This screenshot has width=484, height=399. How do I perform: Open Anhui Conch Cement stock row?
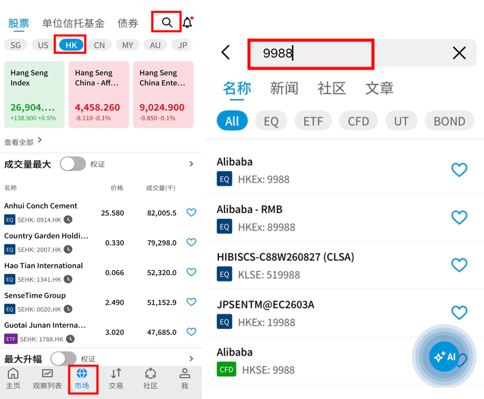pos(100,212)
